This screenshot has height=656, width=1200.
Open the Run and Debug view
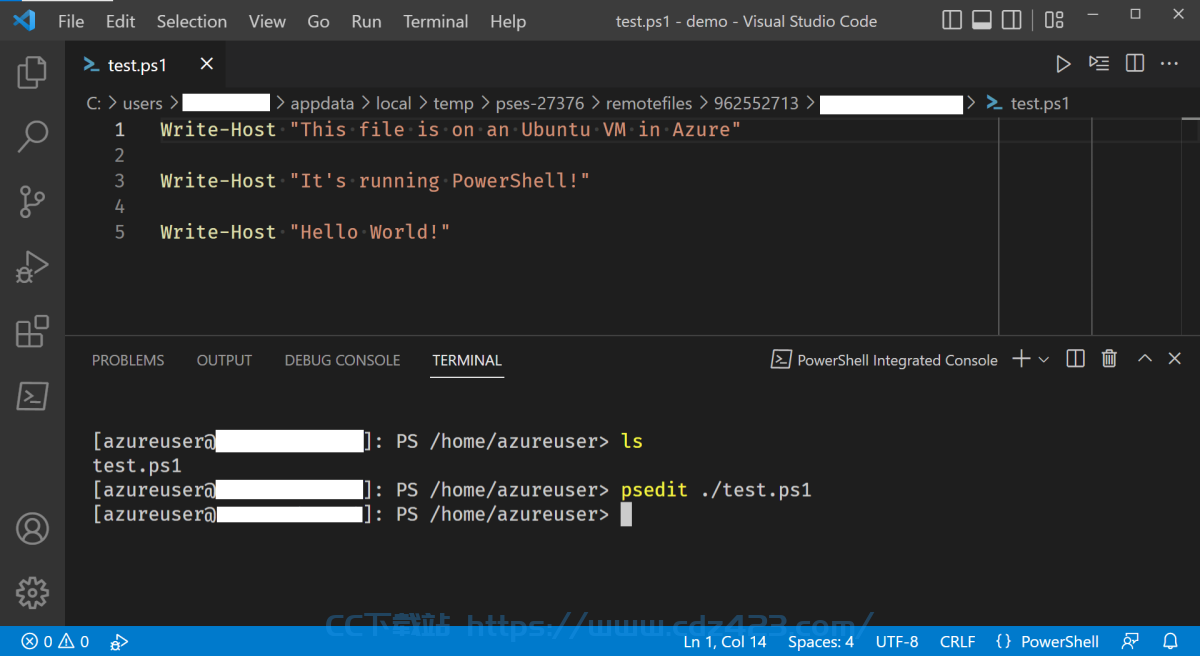(32, 266)
